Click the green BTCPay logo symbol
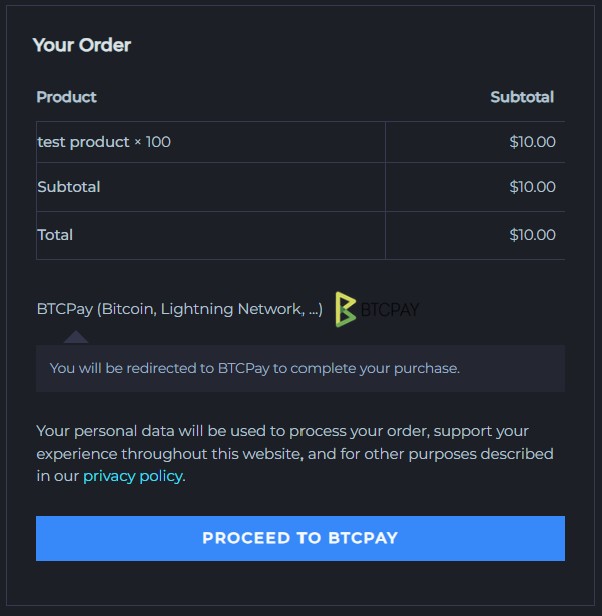This screenshot has height=616, width=602. [x=346, y=310]
